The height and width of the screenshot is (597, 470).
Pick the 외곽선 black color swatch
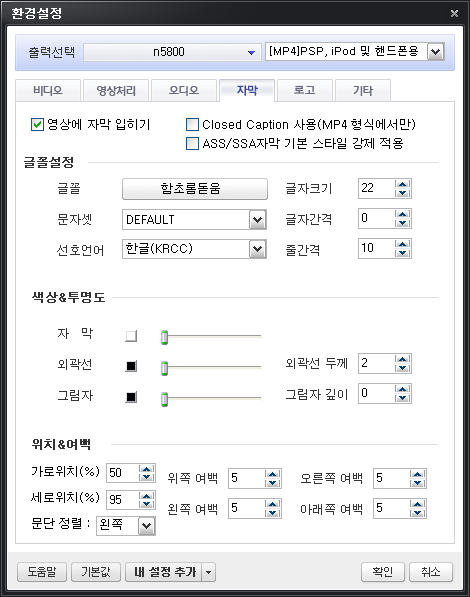131,366
